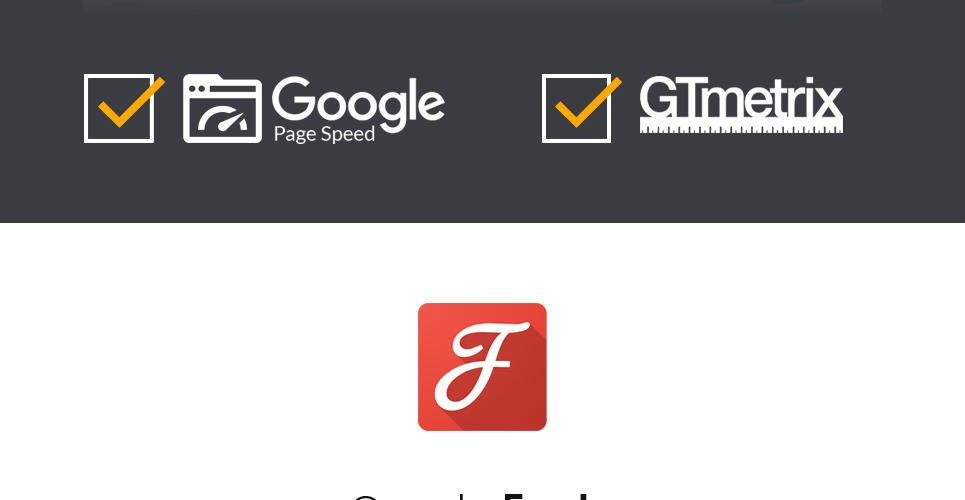Click the "Page Speed" text label
This screenshot has height=500, width=965.
pos(324,134)
